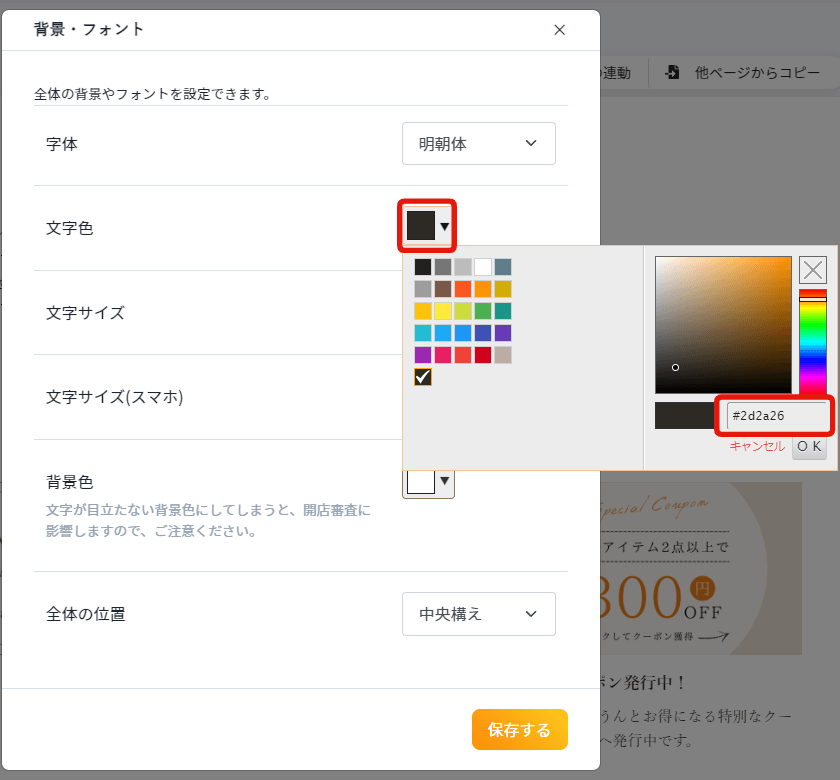Open the 背景色 color picker dropdown
The image size is (840, 780).
(x=428, y=481)
